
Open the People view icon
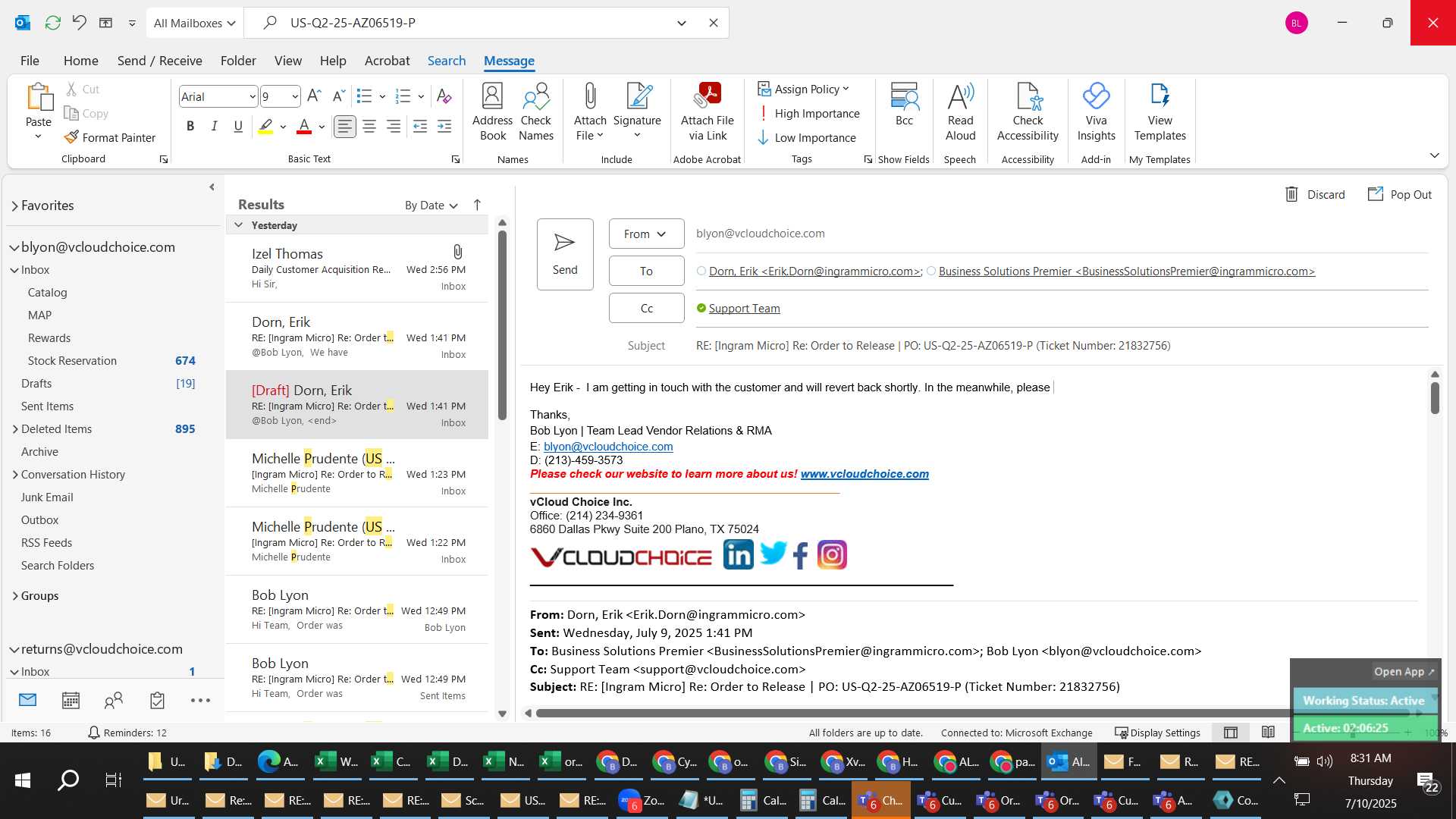pyautogui.click(x=114, y=701)
